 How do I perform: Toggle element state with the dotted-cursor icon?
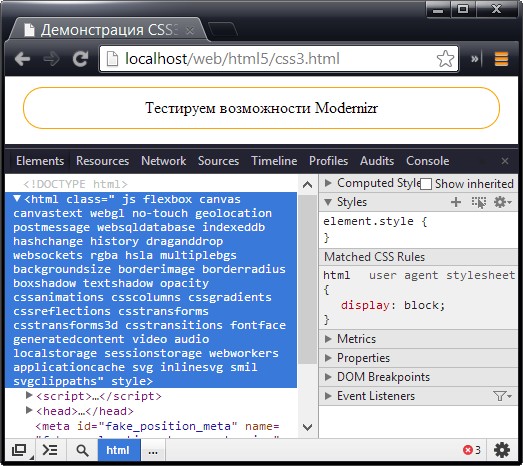click(x=479, y=202)
